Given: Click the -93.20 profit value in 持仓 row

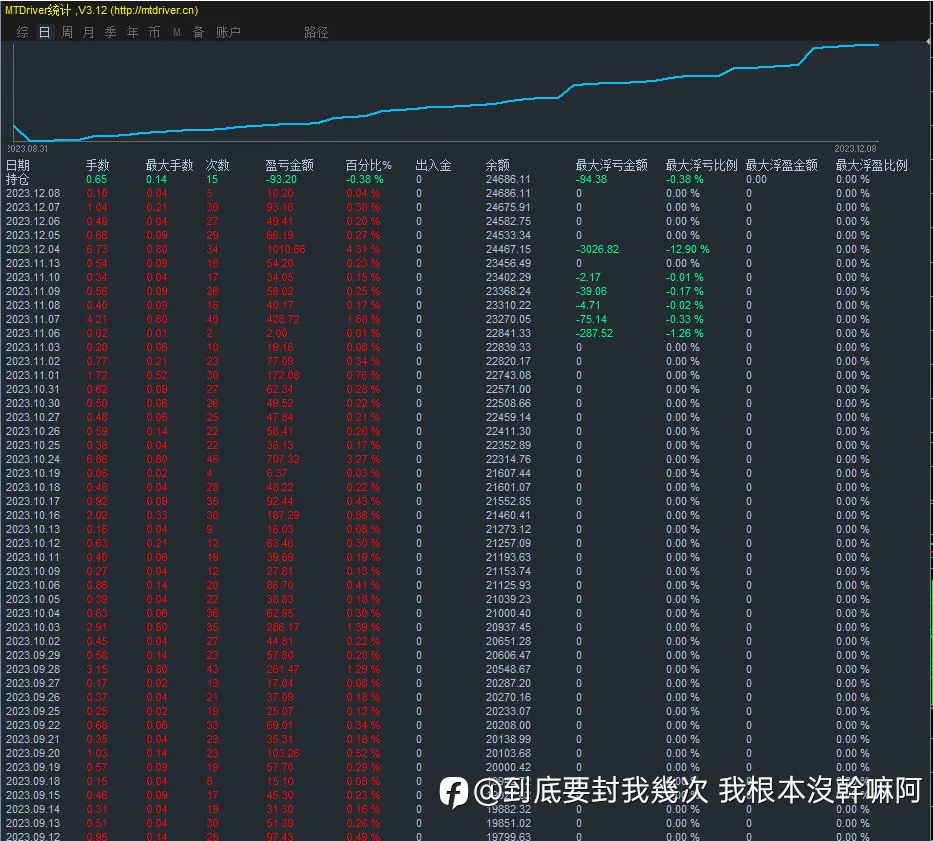Looking at the screenshot, I should click(281, 179).
